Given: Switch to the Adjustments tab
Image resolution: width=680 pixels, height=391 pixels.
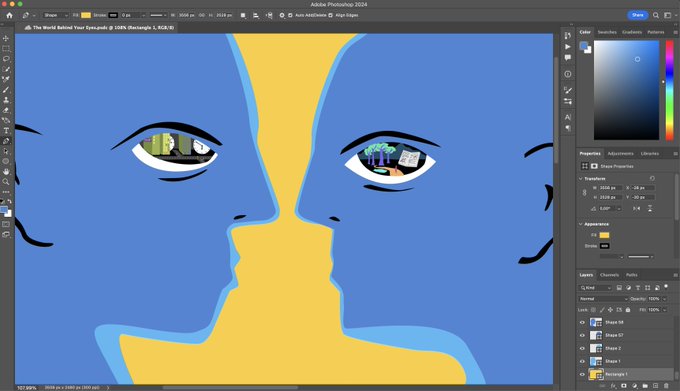Looking at the screenshot, I should 621,153.
